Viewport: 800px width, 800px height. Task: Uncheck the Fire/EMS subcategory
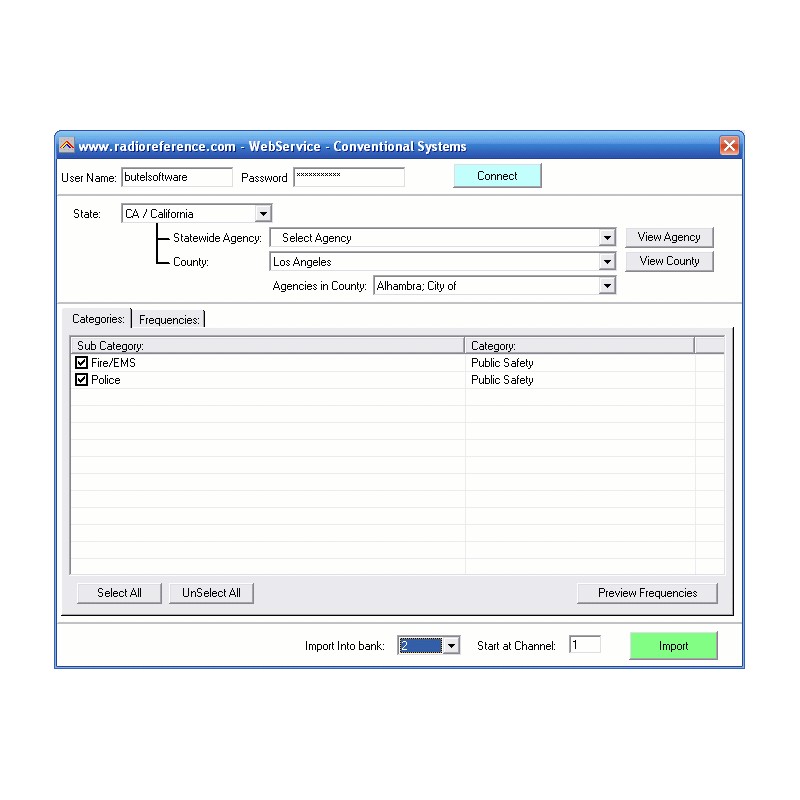[82, 362]
